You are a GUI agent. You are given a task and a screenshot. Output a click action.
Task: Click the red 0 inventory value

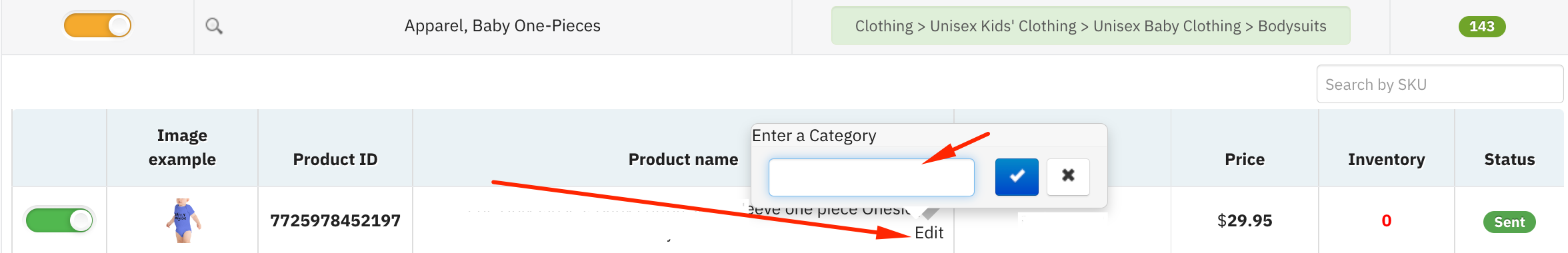pos(1387,220)
